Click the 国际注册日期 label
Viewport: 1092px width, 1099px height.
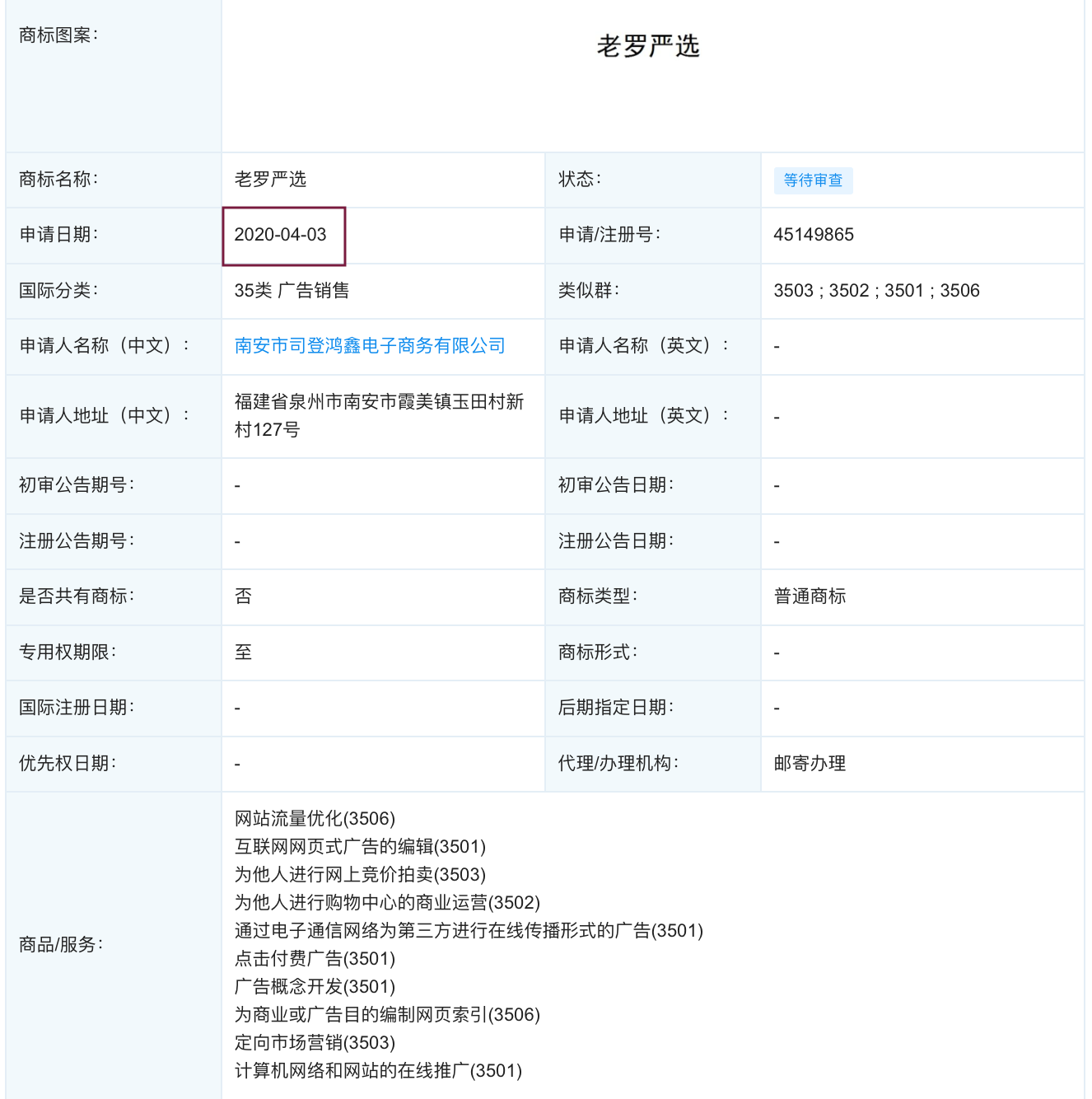[x=77, y=708]
